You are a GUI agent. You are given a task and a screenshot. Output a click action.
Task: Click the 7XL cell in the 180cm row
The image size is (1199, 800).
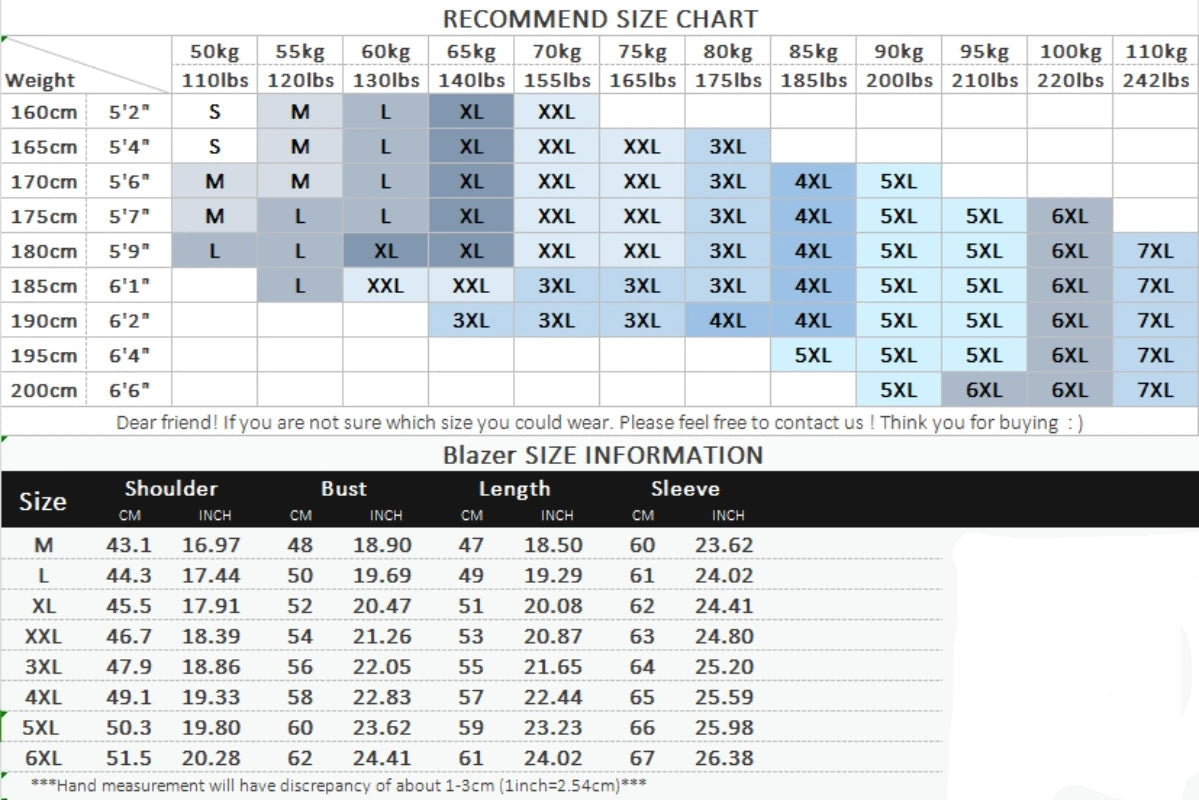pyautogui.click(x=1155, y=251)
